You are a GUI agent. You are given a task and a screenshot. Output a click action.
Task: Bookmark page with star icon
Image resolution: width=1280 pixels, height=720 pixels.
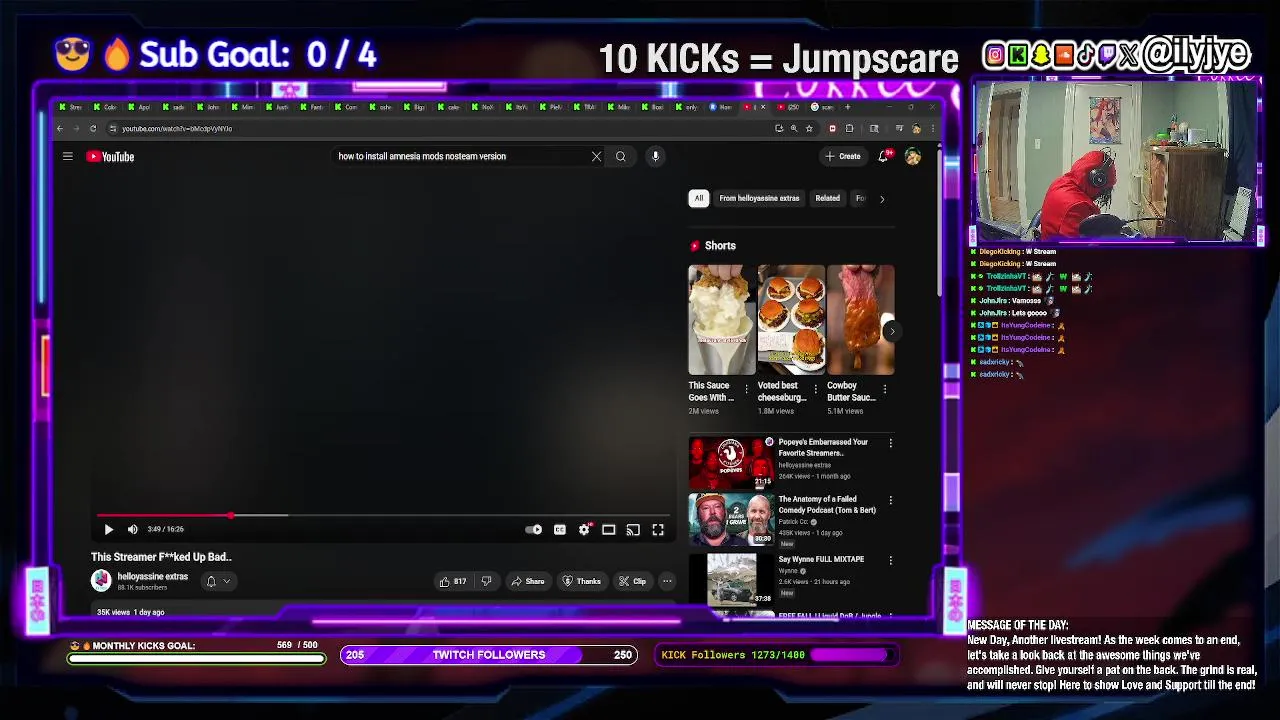pos(809,128)
